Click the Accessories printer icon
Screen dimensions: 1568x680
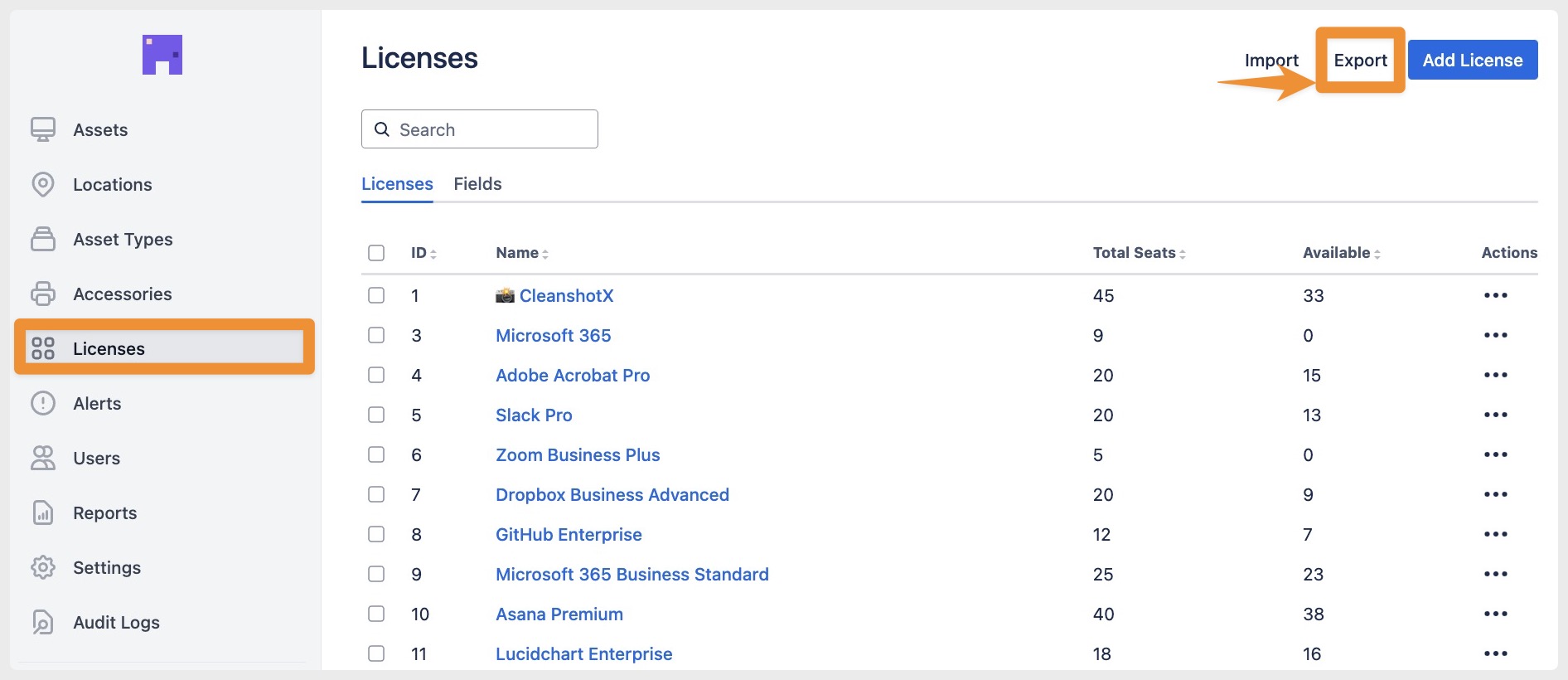(43, 294)
